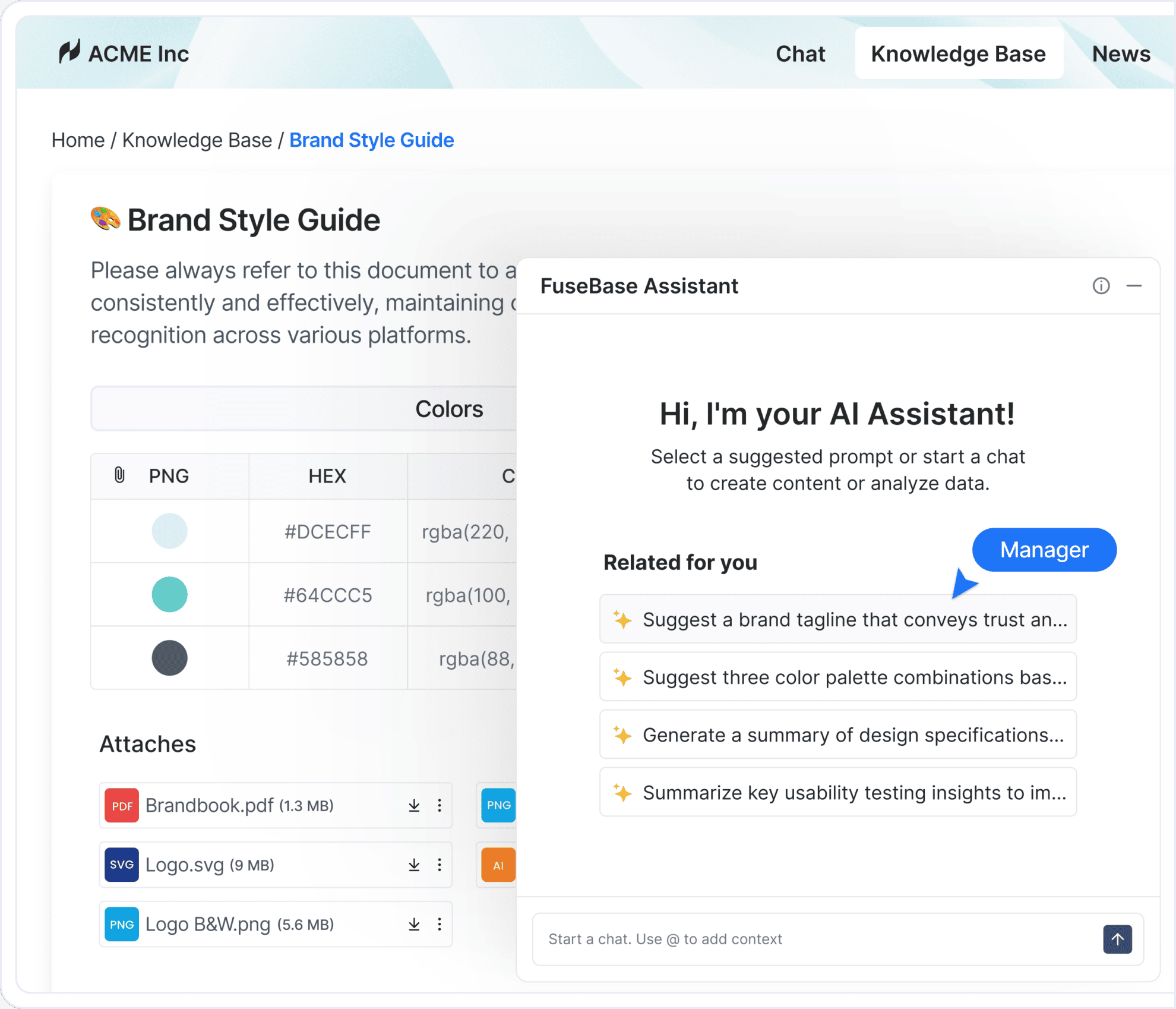Click the orange AI file attachment icon
The height and width of the screenshot is (1009, 1176).
click(498, 865)
